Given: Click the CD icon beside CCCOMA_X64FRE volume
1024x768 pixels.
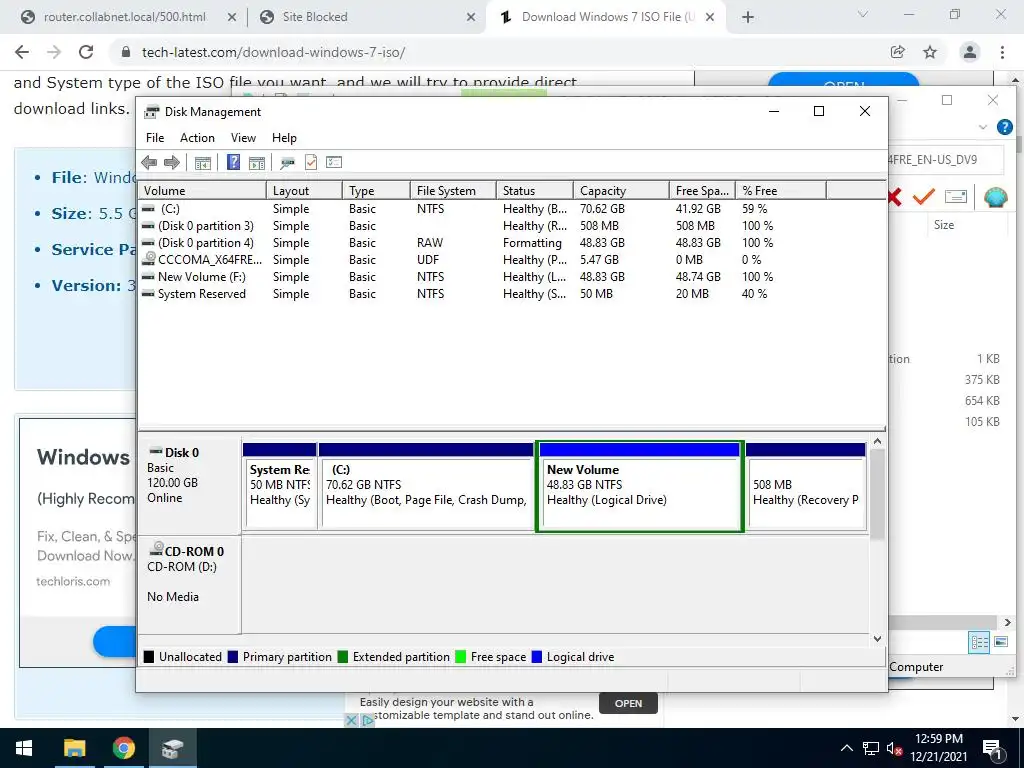Looking at the screenshot, I should (150, 259).
